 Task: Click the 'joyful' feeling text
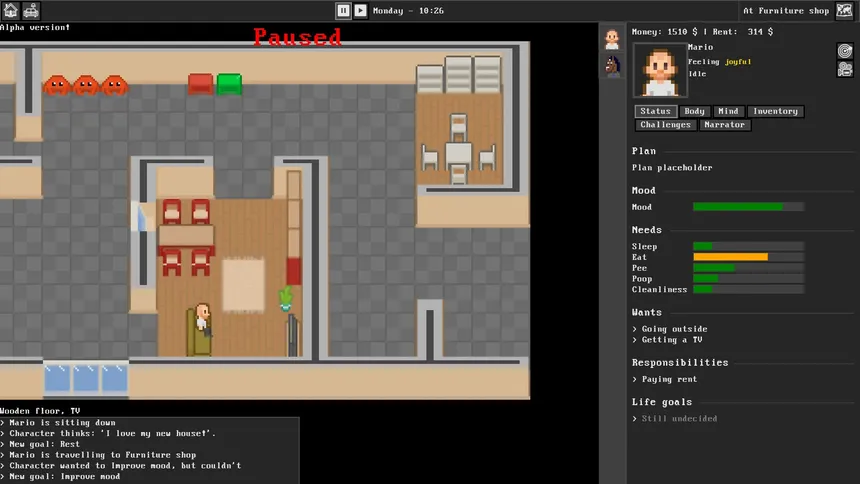point(738,62)
